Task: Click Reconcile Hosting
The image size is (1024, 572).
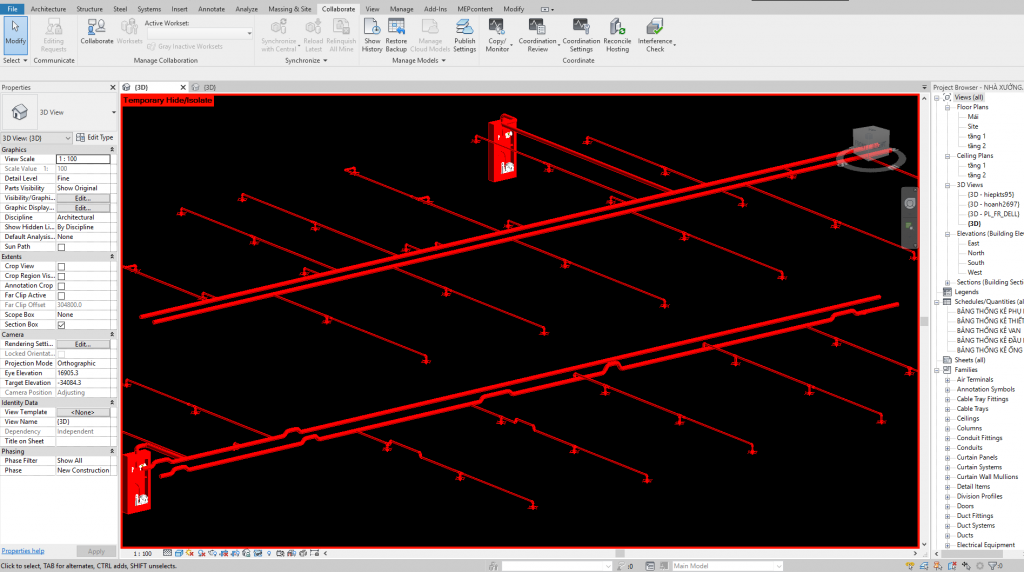Action: coord(617,35)
